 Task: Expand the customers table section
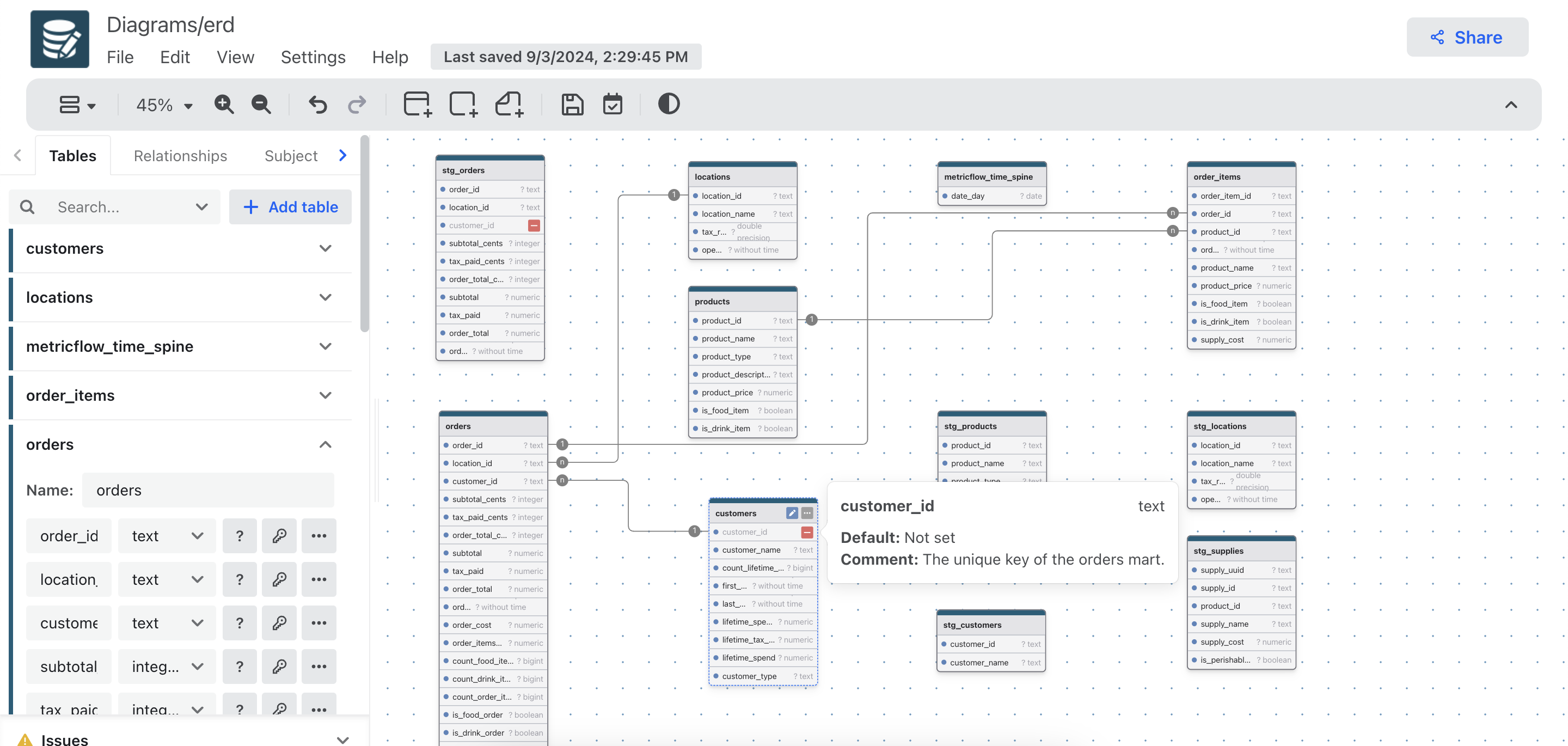326,248
